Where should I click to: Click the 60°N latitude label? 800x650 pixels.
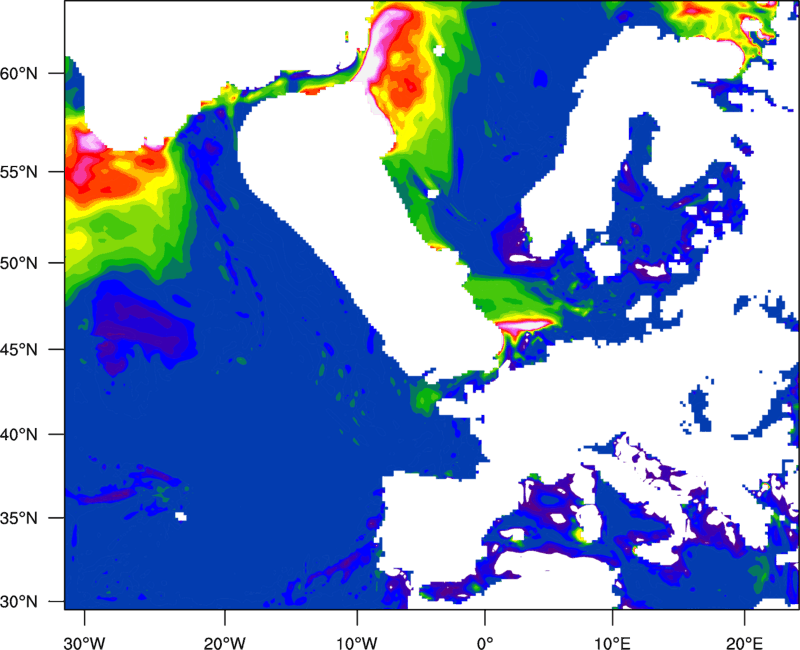[x=19, y=73]
